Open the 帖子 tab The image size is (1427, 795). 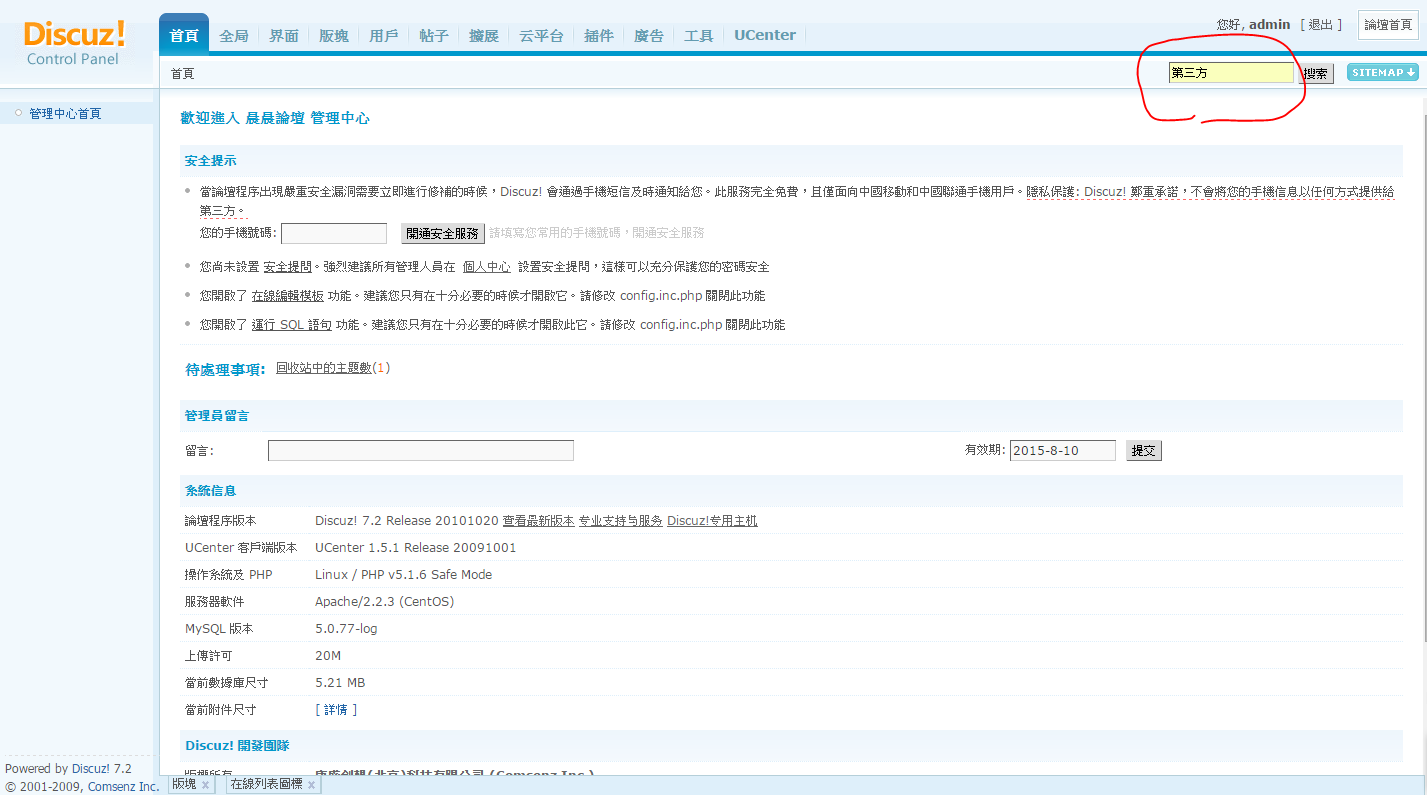tap(434, 35)
